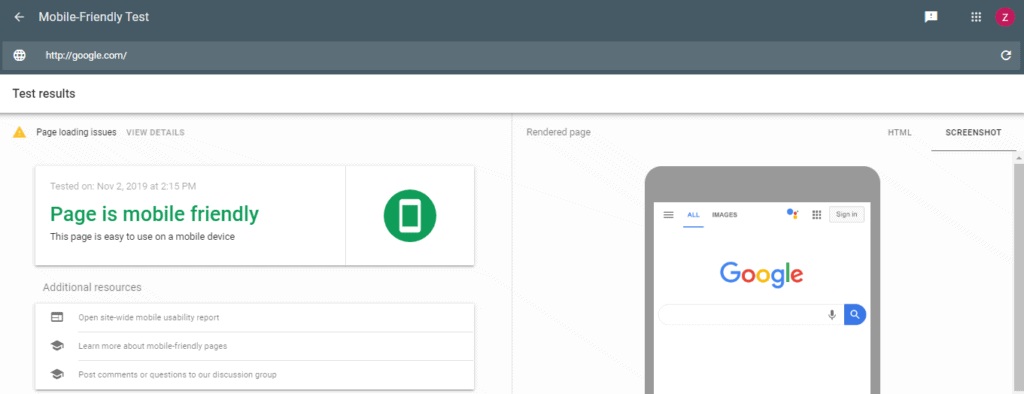Click the 'Page is mobile friendly' heading
Viewport: 1024px width, 394px height.
tap(154, 214)
